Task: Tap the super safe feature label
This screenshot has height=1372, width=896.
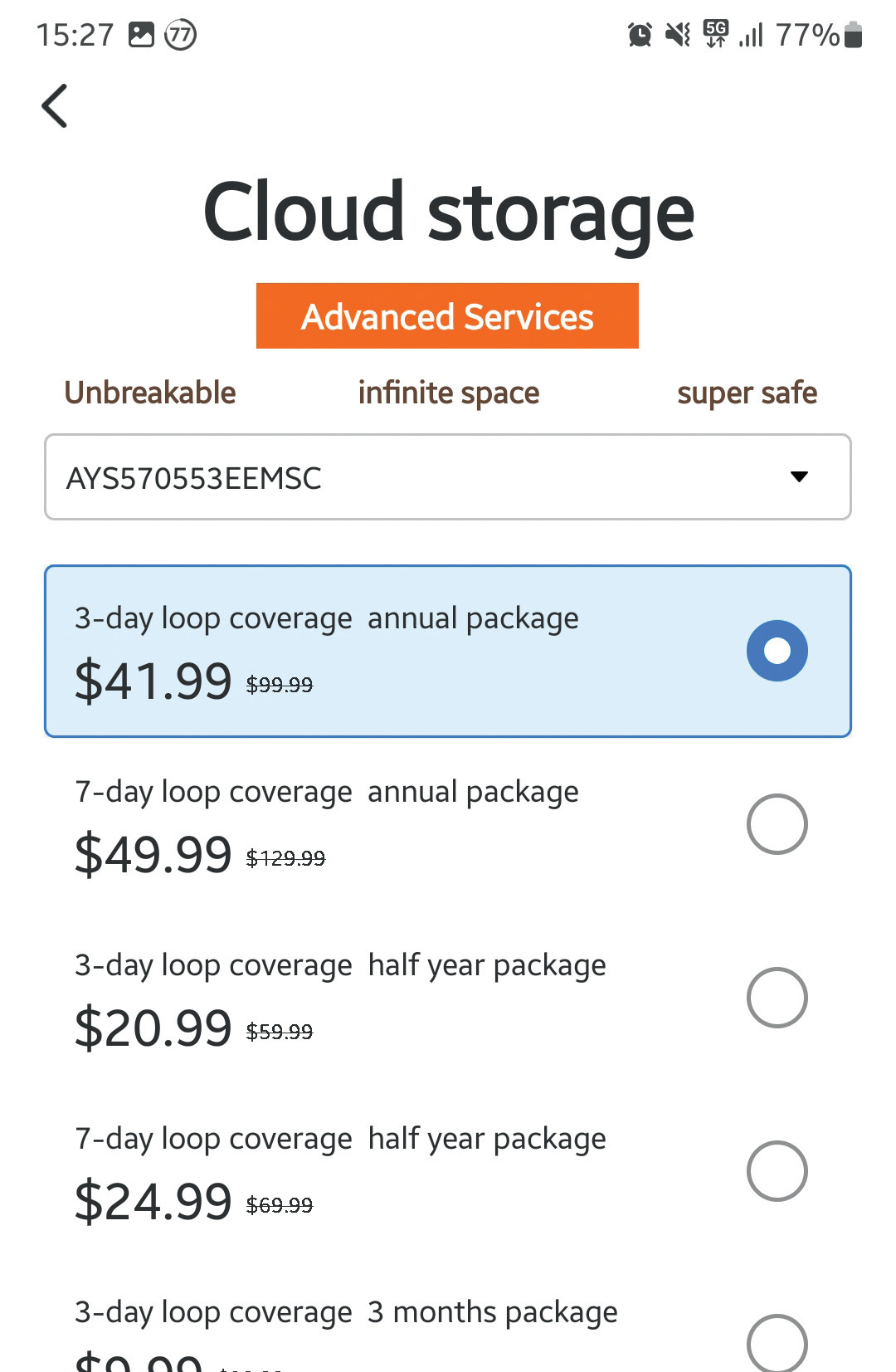Action: (x=747, y=393)
